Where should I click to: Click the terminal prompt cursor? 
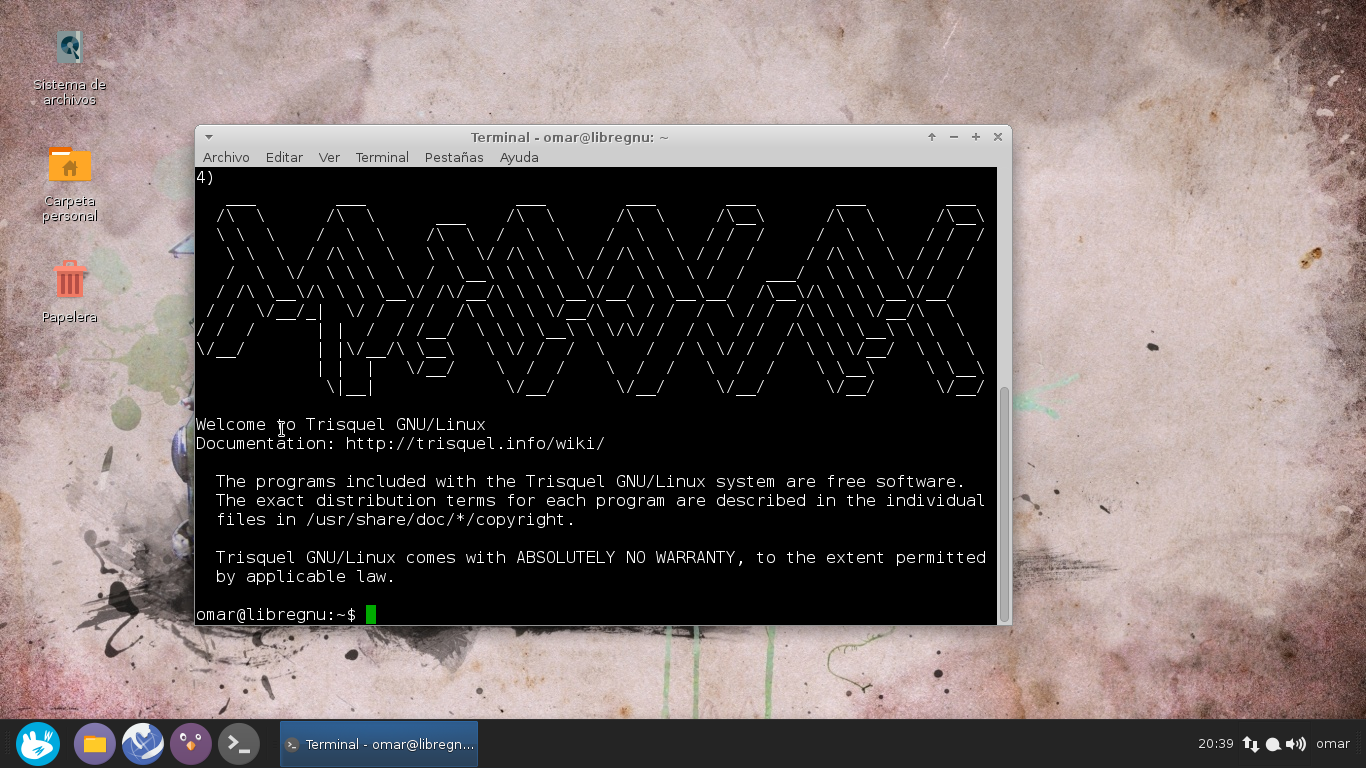point(371,614)
